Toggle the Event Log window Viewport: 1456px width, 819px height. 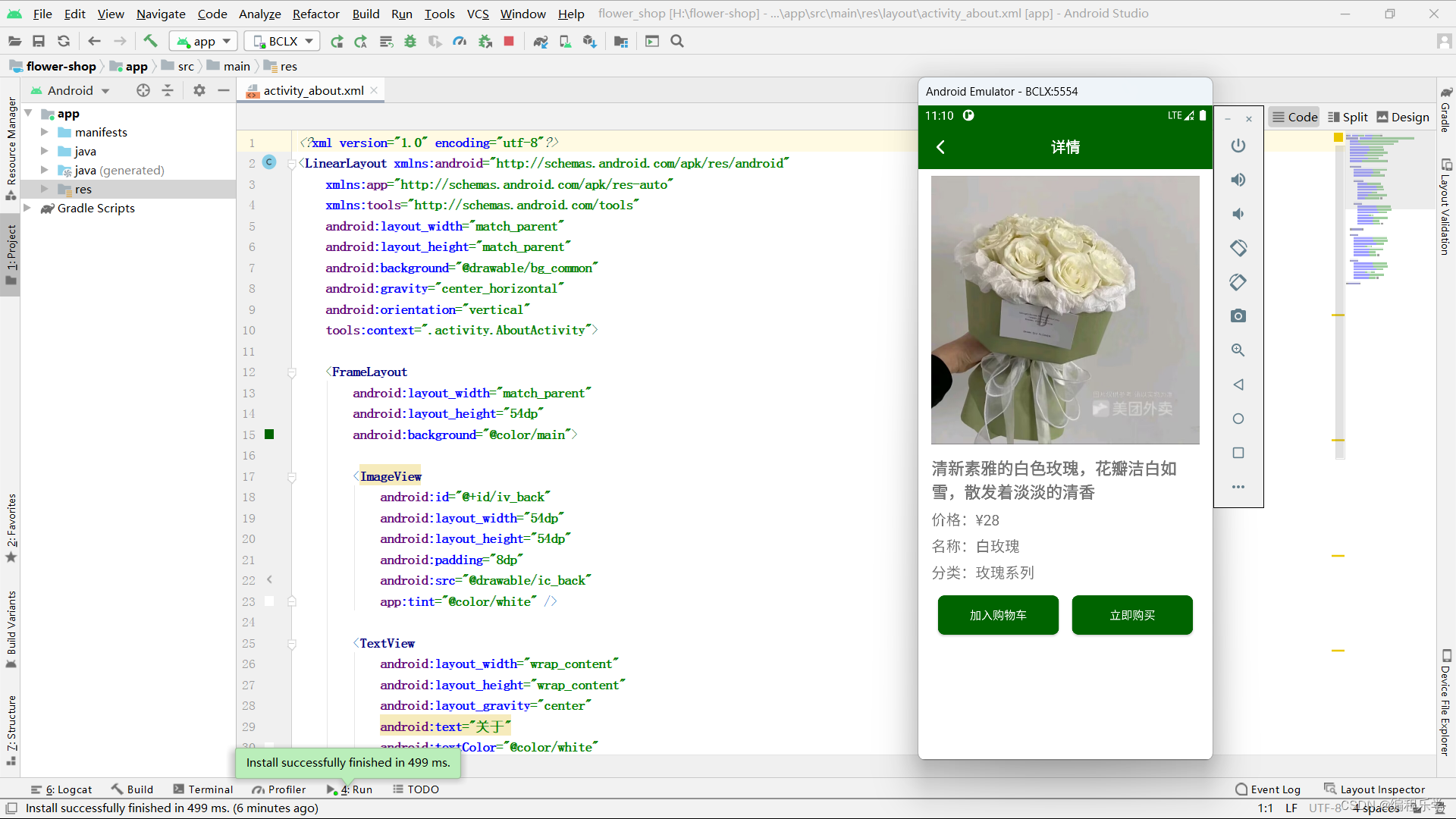click(x=1268, y=789)
